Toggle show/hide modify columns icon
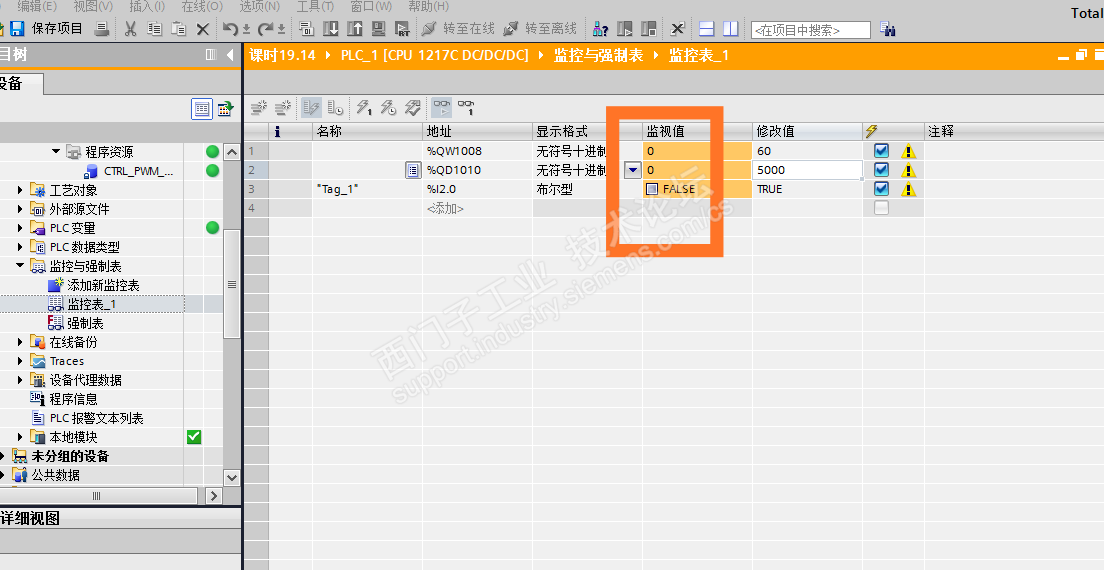The width and height of the screenshot is (1104, 570). click(311, 108)
